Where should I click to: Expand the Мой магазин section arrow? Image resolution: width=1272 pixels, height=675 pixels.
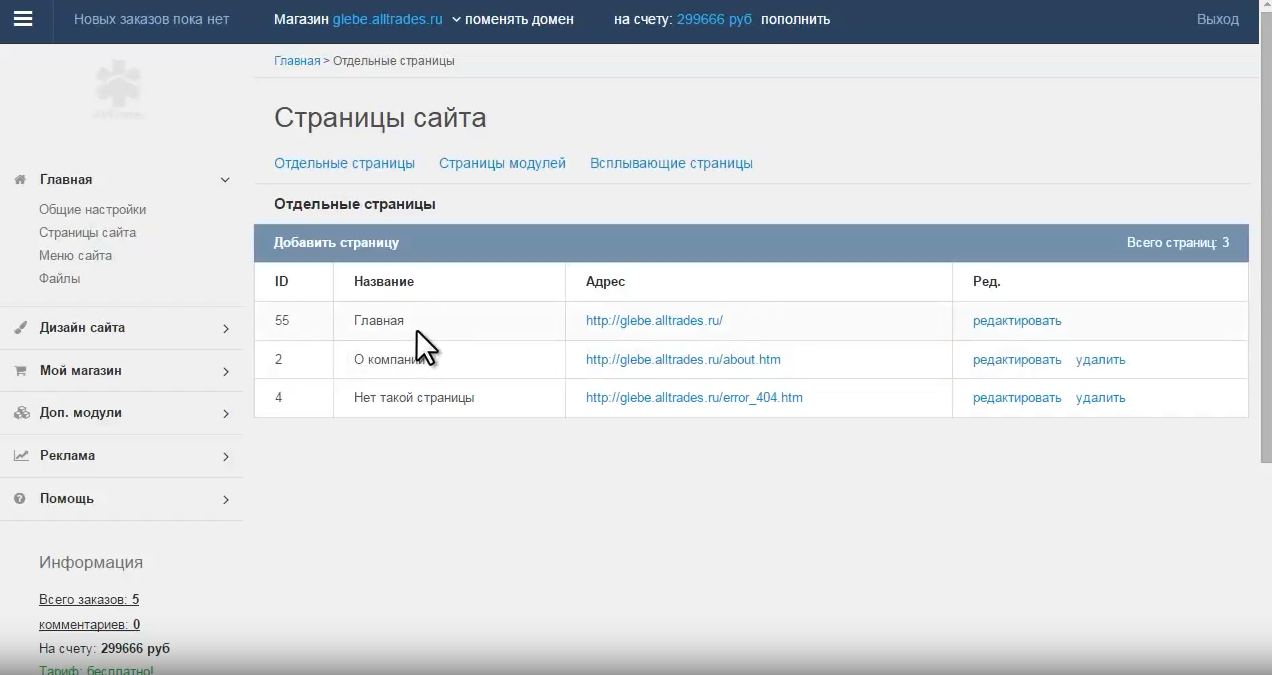tap(225, 372)
